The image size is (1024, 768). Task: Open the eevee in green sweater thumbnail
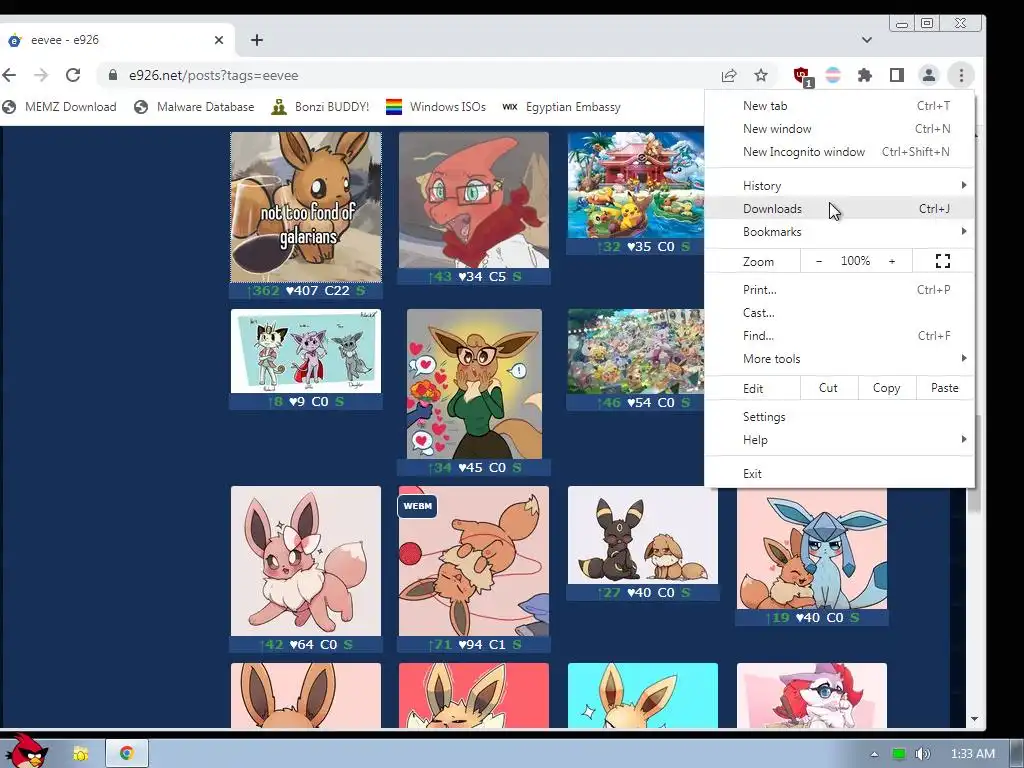coord(474,384)
